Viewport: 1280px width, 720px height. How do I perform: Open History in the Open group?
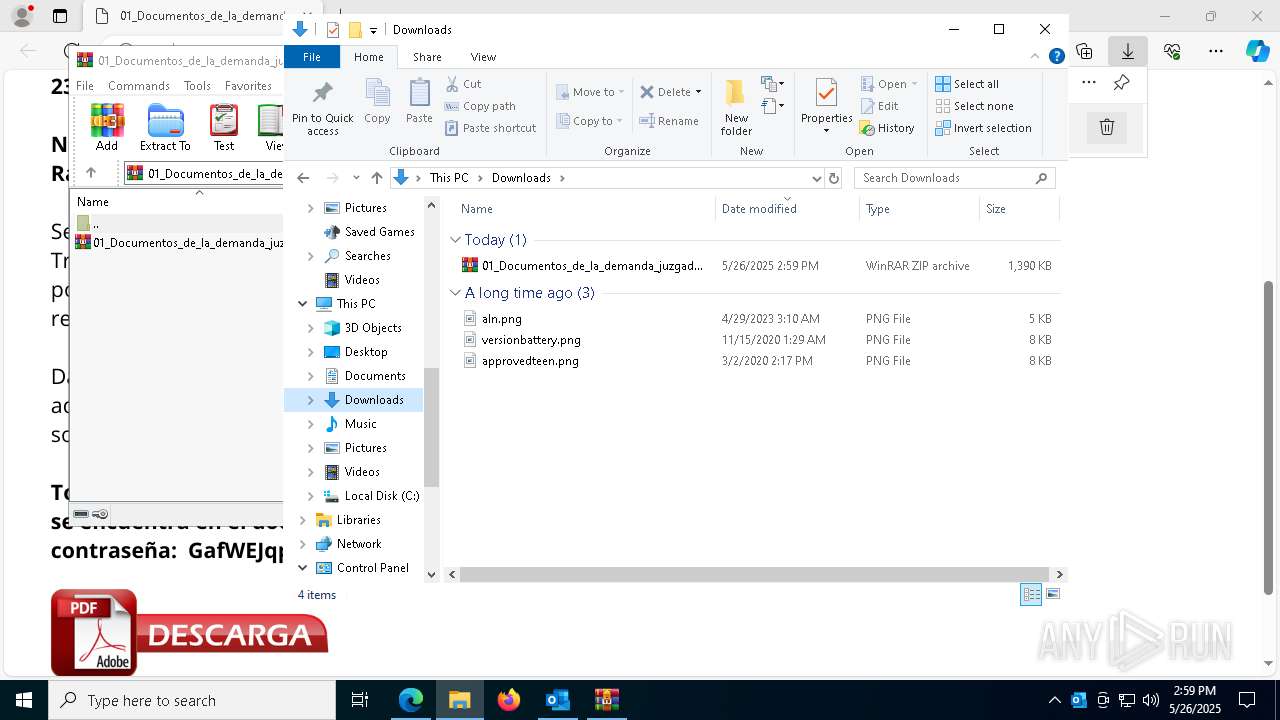(x=887, y=128)
